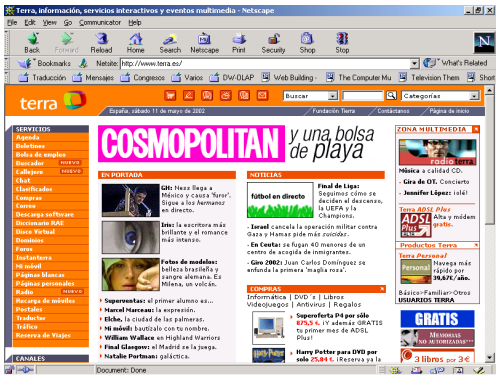This screenshot has height=380, width=501.
Task: Click the shopping cart icon in the Terra header
Action: pos(170,96)
